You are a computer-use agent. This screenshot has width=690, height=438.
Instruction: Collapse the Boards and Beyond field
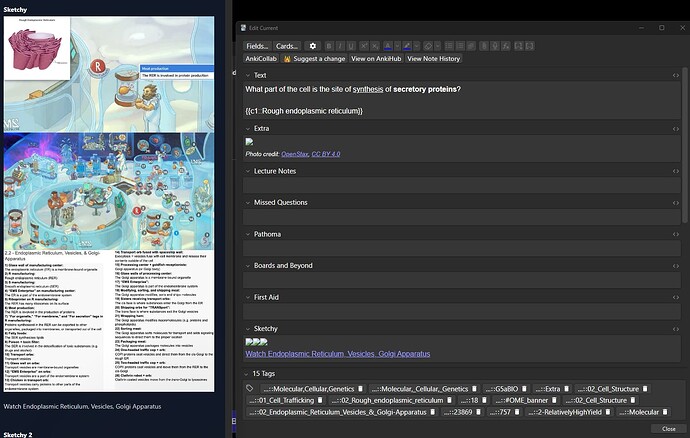[x=248, y=266]
